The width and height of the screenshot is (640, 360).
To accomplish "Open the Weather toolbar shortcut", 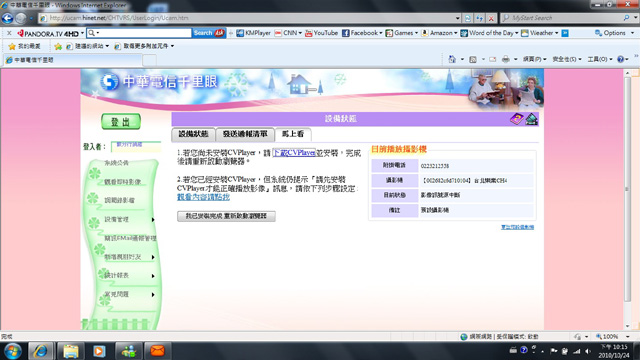I will point(540,33).
